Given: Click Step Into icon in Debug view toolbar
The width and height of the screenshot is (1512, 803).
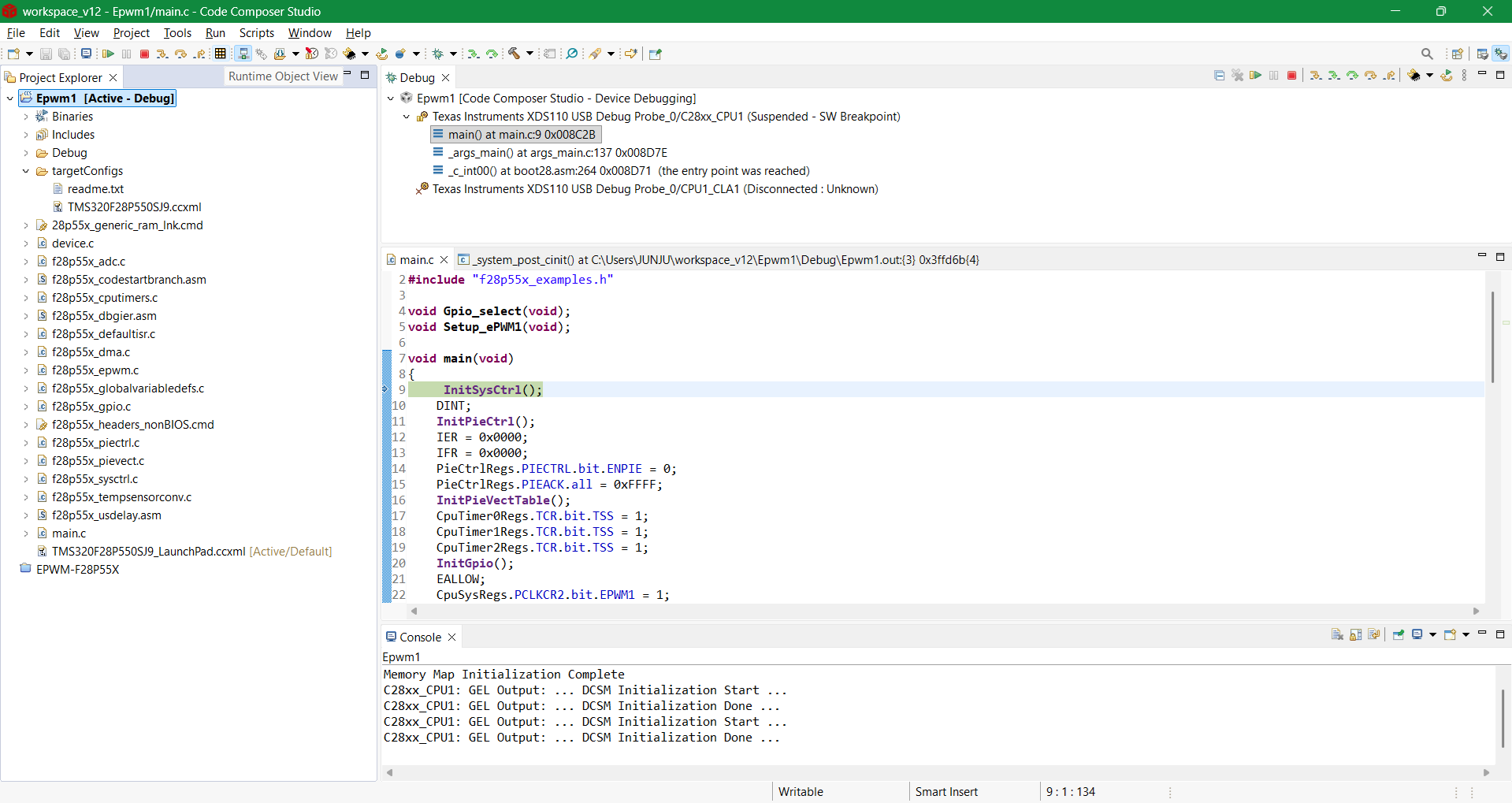Looking at the screenshot, I should pyautogui.click(x=1316, y=76).
